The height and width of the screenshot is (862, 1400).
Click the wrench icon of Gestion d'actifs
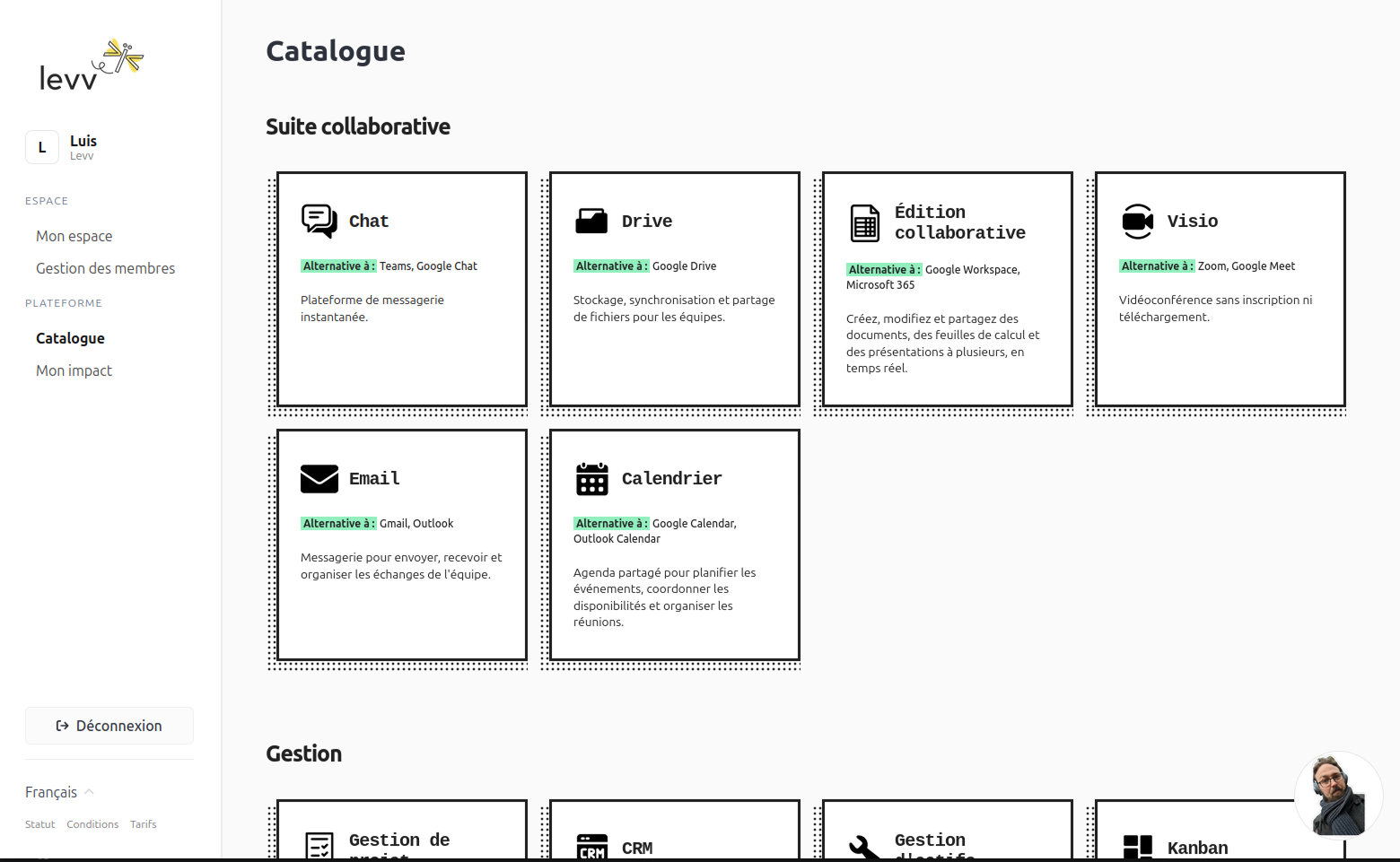point(865,849)
